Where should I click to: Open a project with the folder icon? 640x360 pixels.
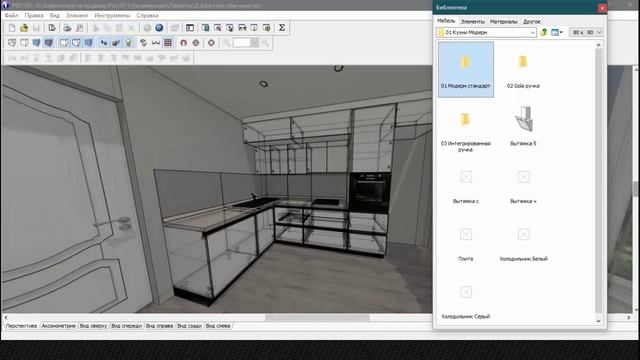coord(24,28)
